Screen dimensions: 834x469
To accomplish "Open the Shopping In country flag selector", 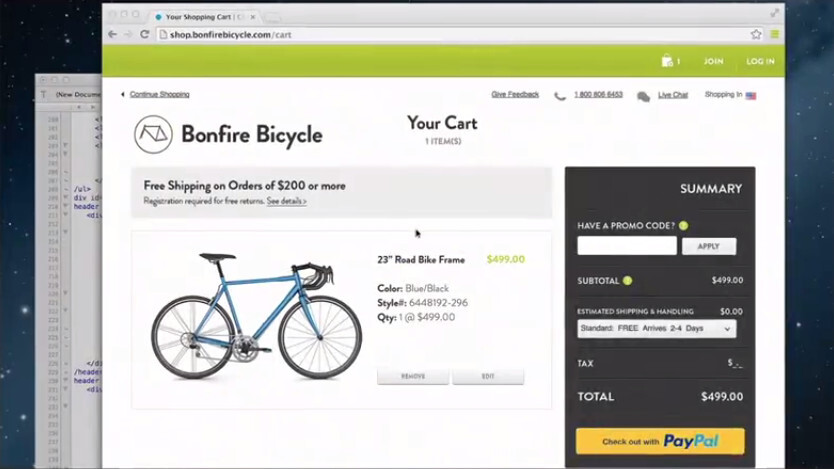I will pos(750,96).
